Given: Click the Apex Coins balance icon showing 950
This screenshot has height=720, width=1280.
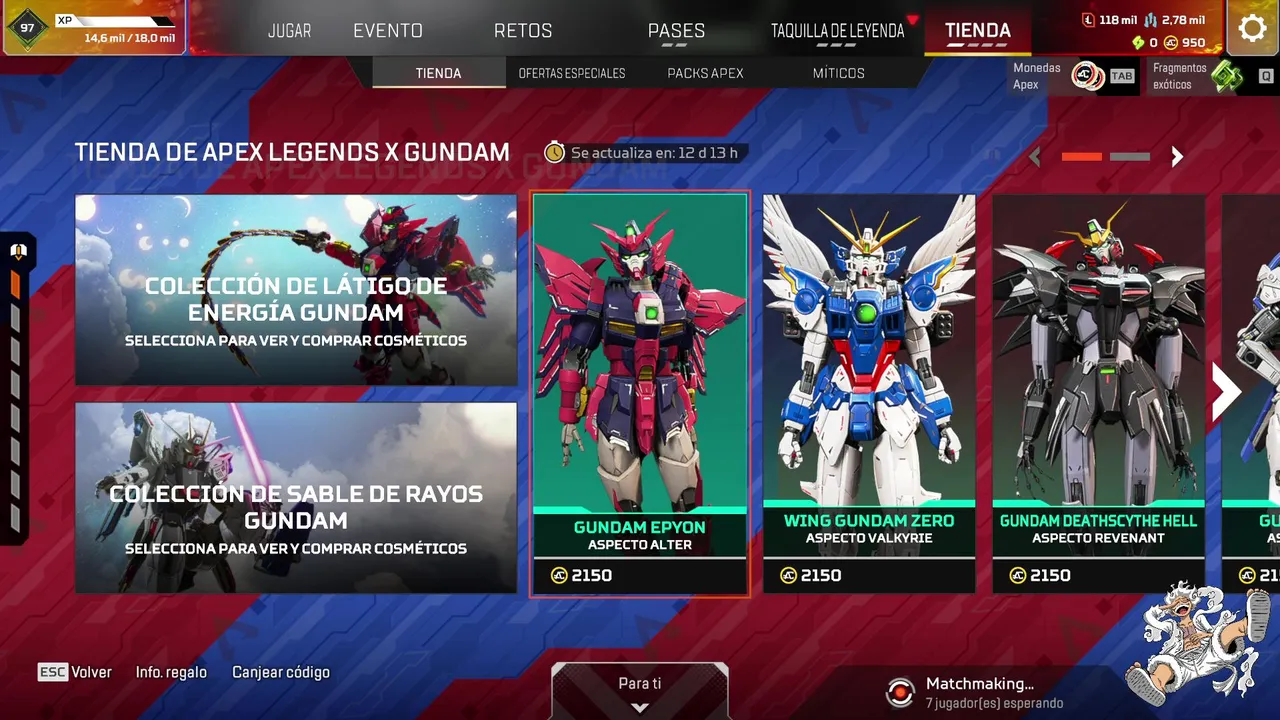Looking at the screenshot, I should 1170,43.
